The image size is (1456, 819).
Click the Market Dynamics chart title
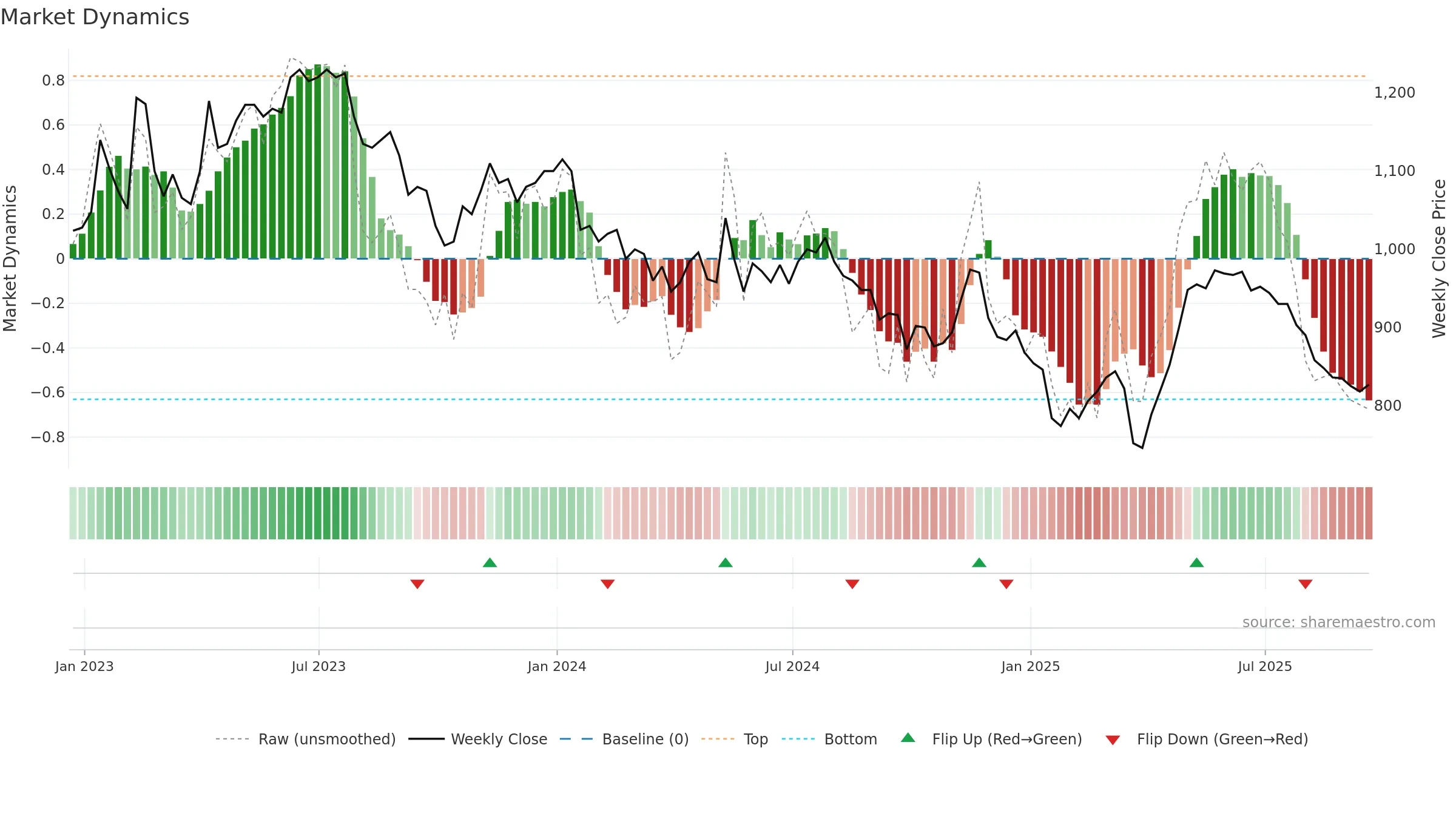coord(95,17)
